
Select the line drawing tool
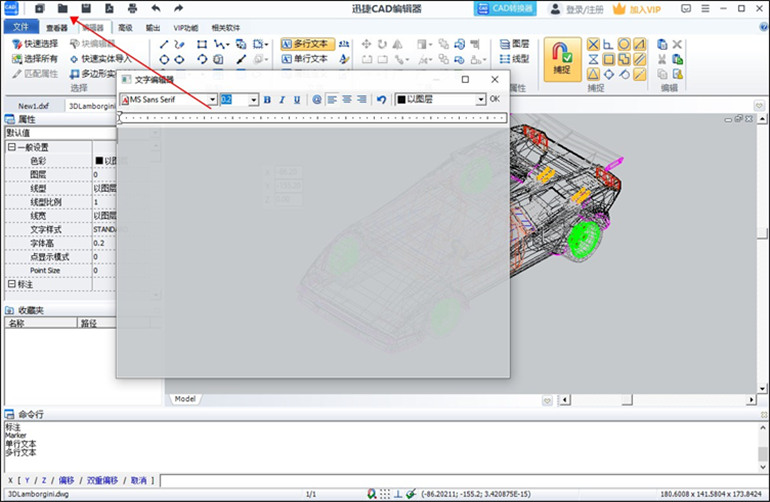coord(164,45)
